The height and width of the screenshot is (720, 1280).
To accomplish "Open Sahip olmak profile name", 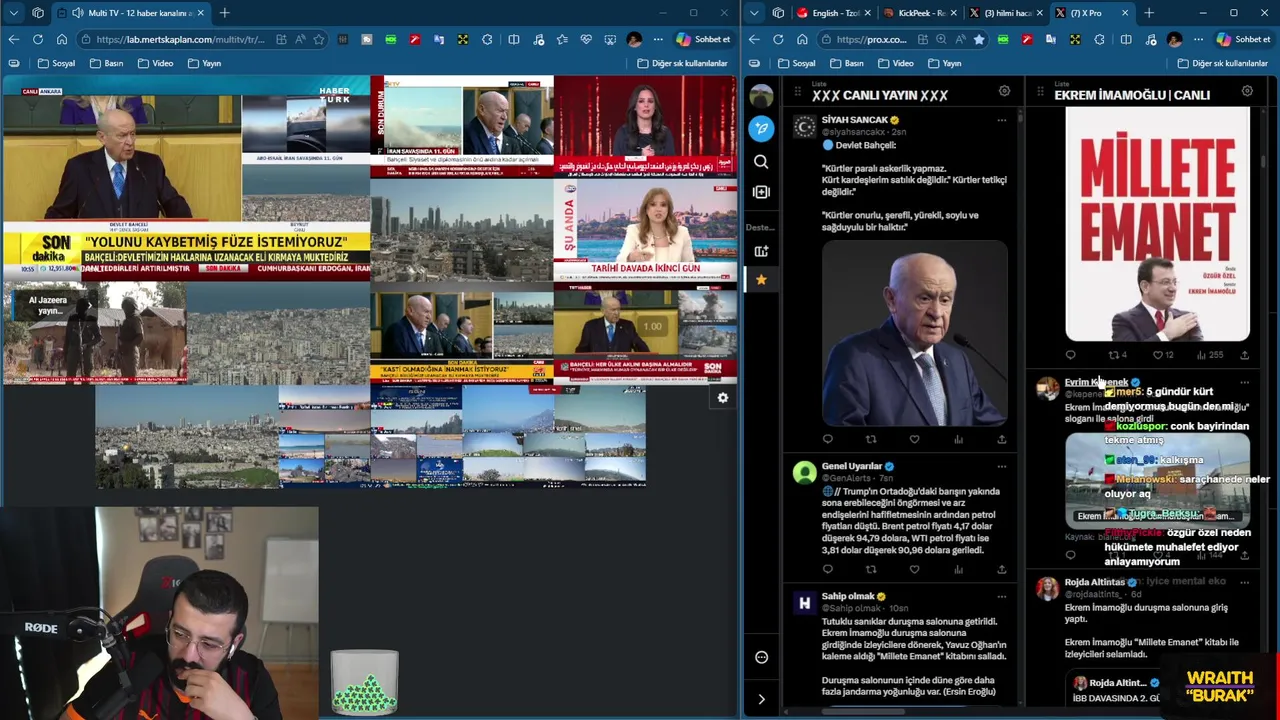I will click(x=848, y=596).
